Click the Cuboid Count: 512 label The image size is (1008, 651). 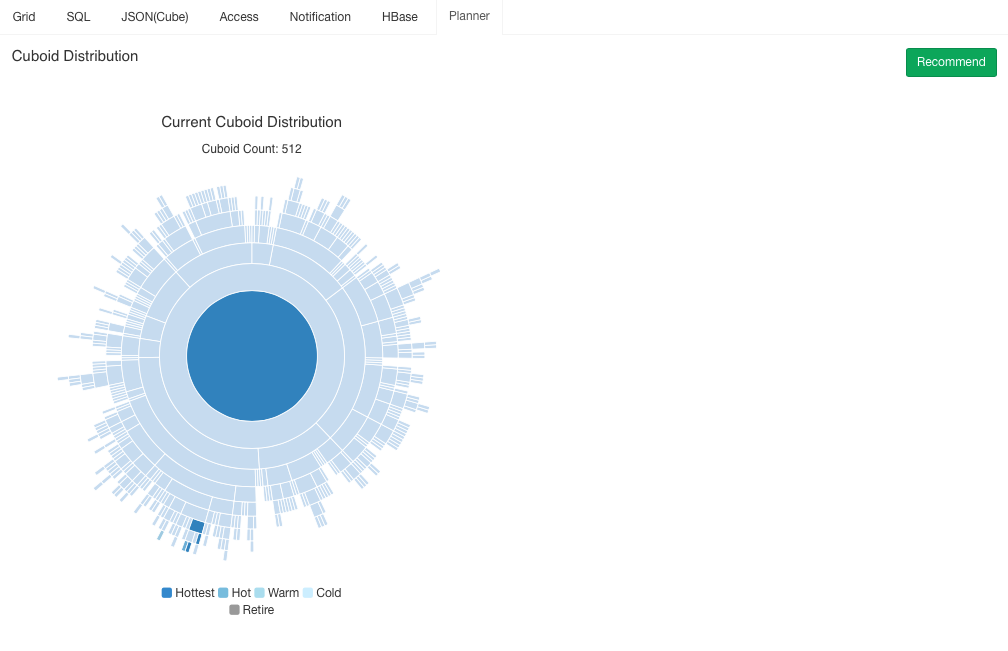(252, 149)
